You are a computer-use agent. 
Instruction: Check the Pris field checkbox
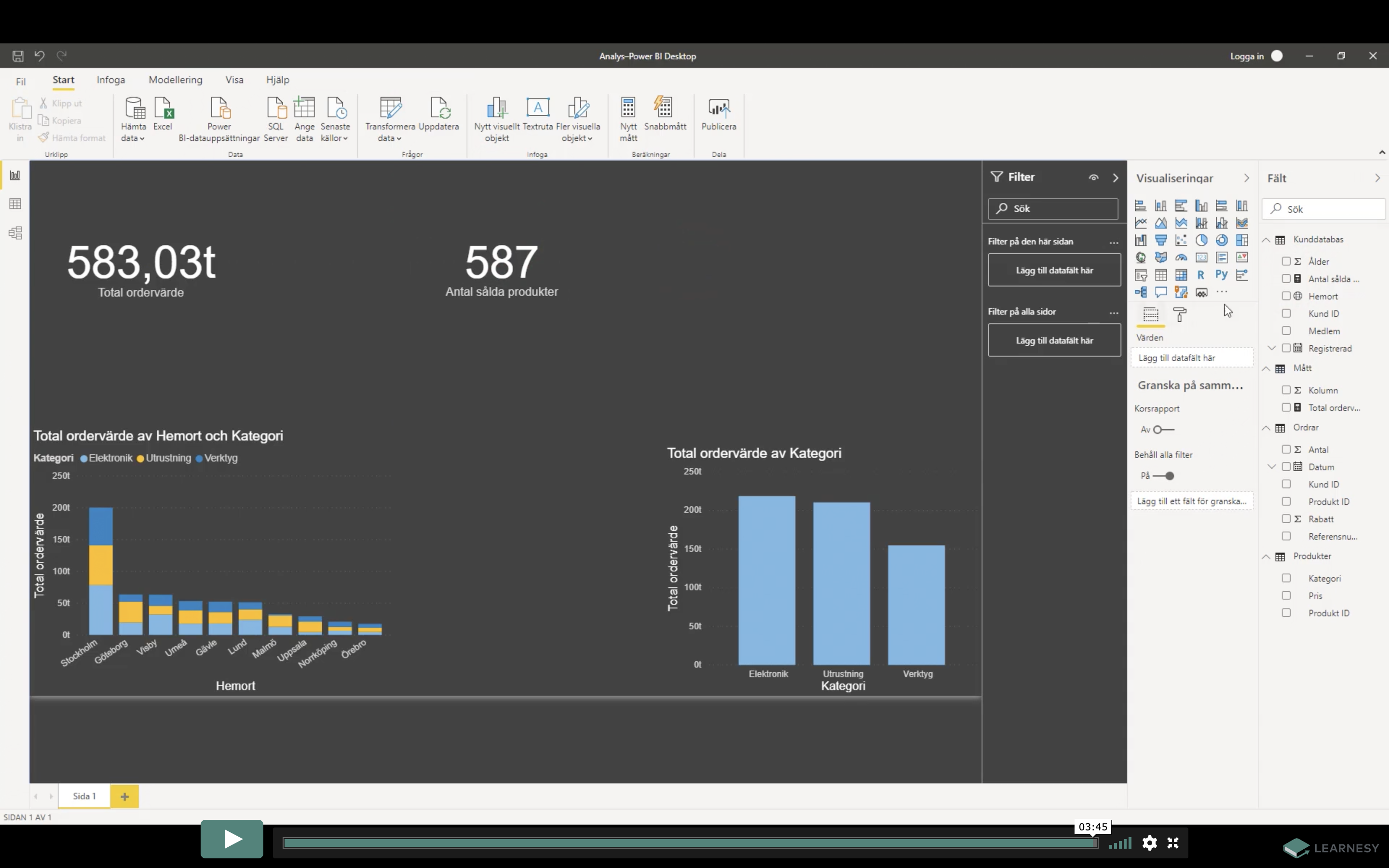pyautogui.click(x=1286, y=596)
